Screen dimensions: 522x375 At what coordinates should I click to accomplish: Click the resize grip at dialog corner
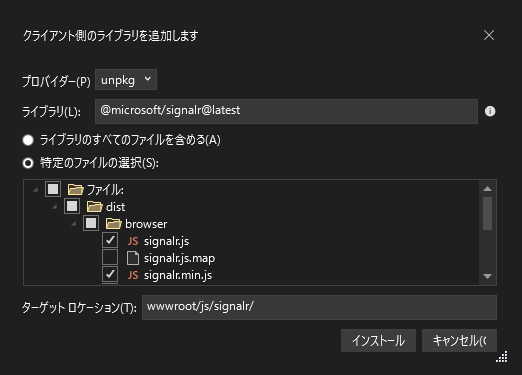(502, 356)
